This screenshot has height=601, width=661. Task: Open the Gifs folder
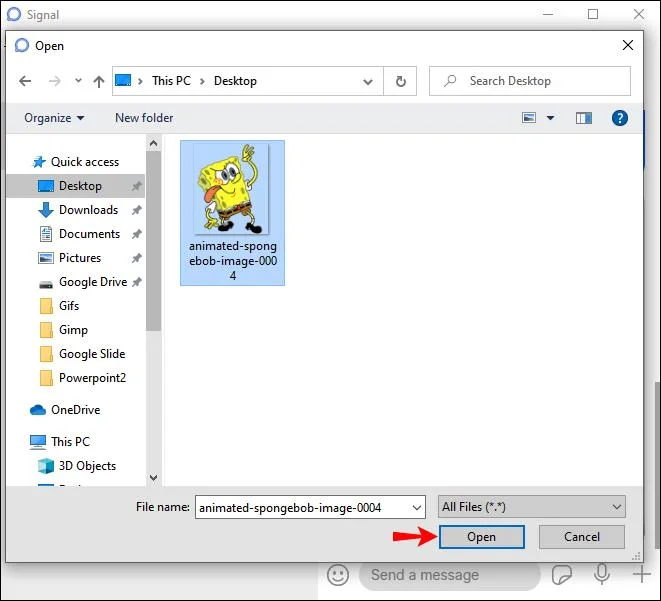[x=59, y=306]
